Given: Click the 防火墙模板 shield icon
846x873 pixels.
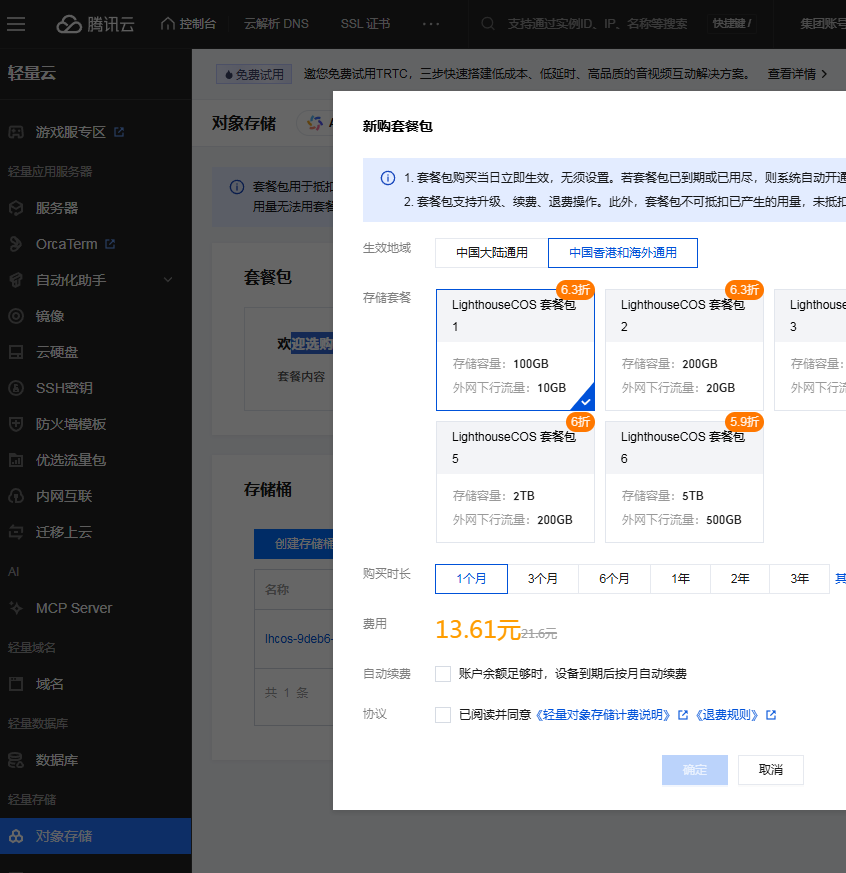Looking at the screenshot, I should 16,424.
